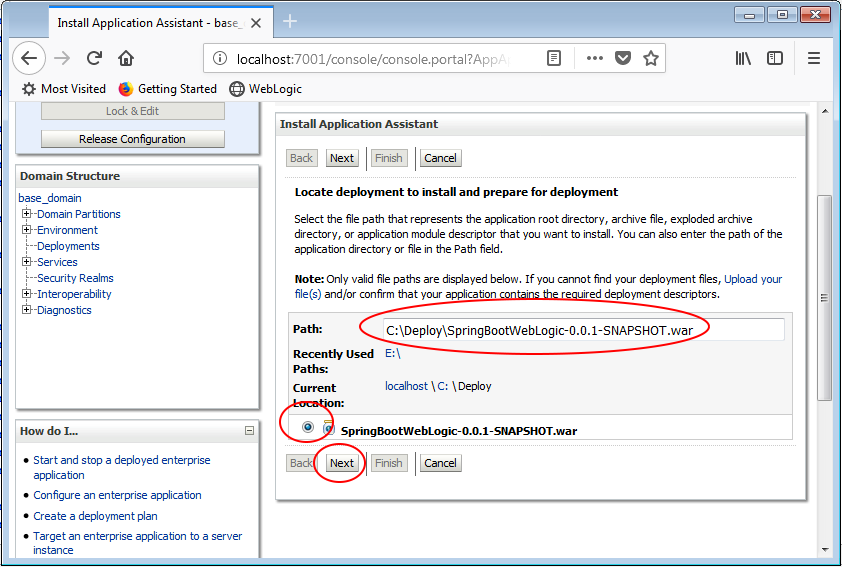Save page to Pocket icon
This screenshot has height=567, width=842.
tap(623, 58)
